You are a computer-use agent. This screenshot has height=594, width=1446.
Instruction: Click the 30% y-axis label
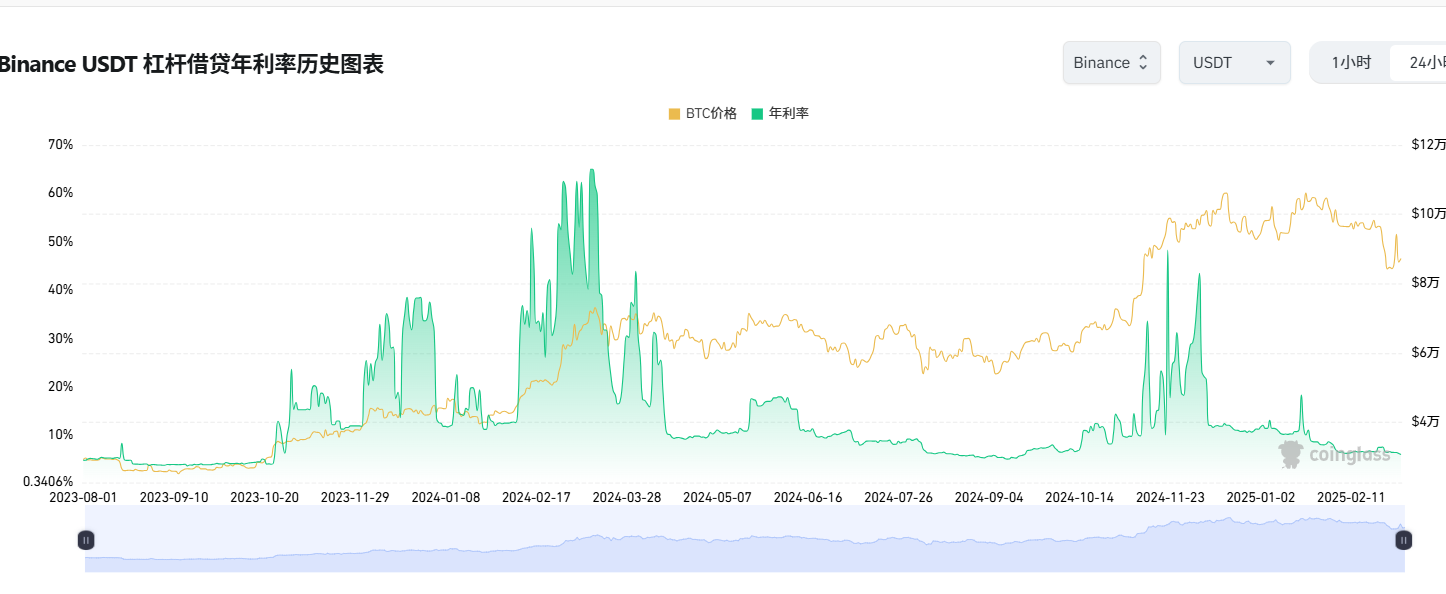point(60,339)
